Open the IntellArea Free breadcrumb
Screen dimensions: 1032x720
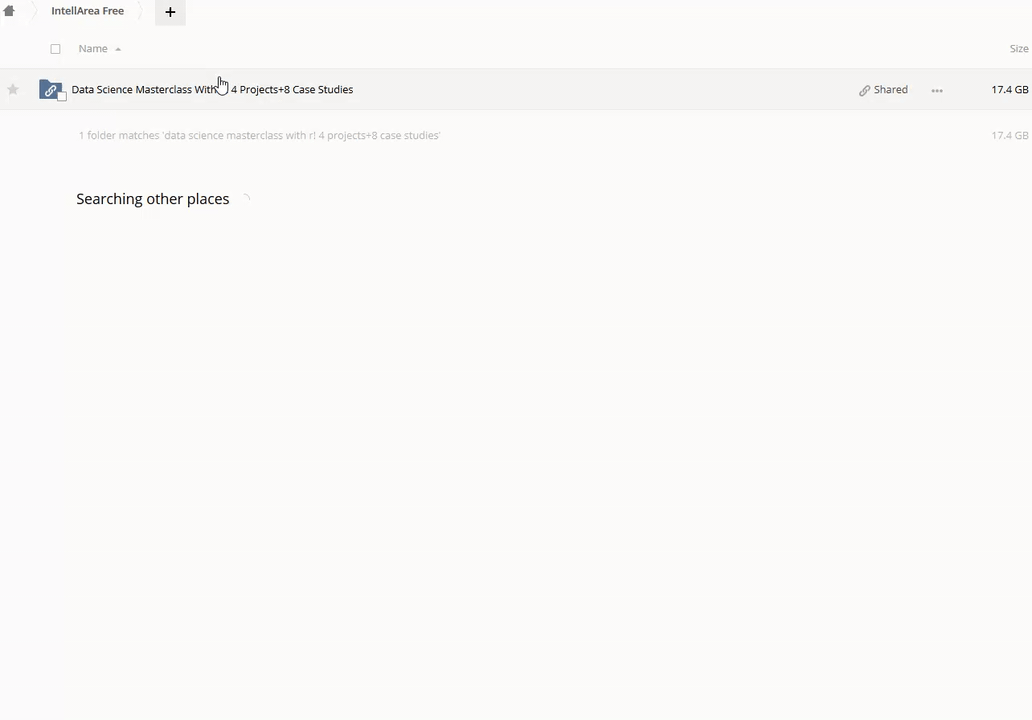[x=88, y=11]
